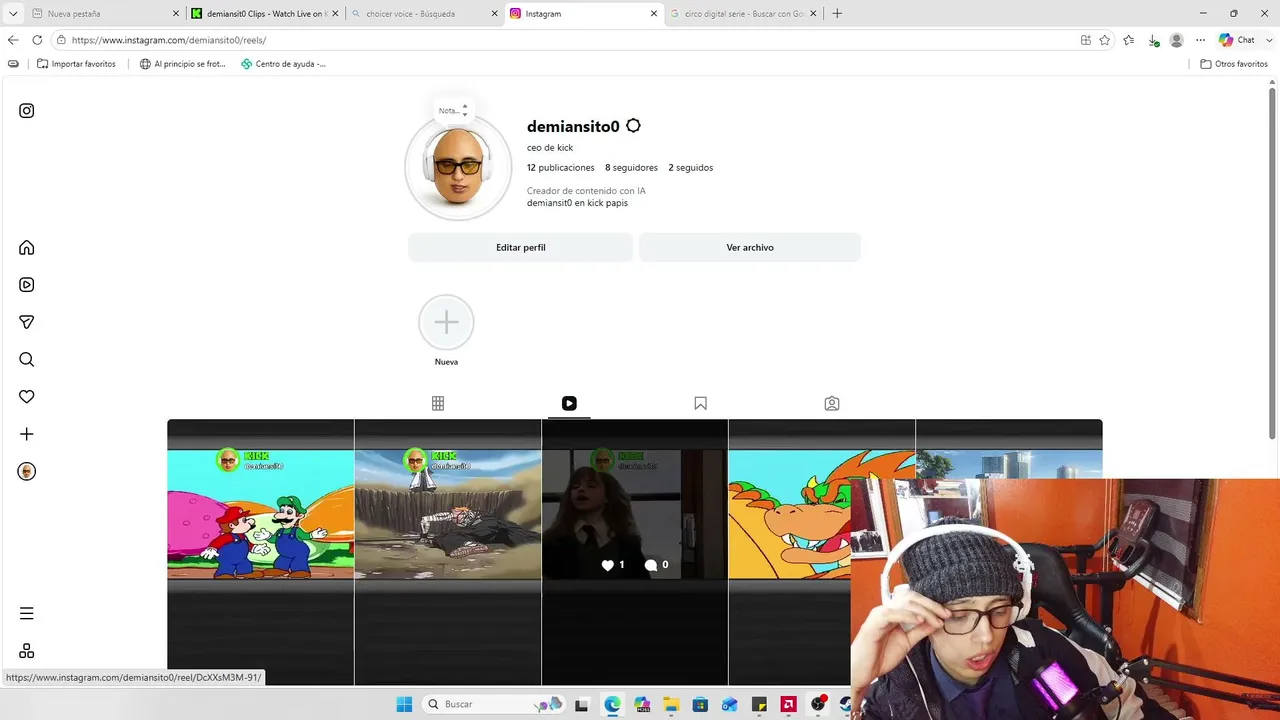Image resolution: width=1280 pixels, height=720 pixels.
Task: Open profile avatar in sidebar
Action: point(27,472)
